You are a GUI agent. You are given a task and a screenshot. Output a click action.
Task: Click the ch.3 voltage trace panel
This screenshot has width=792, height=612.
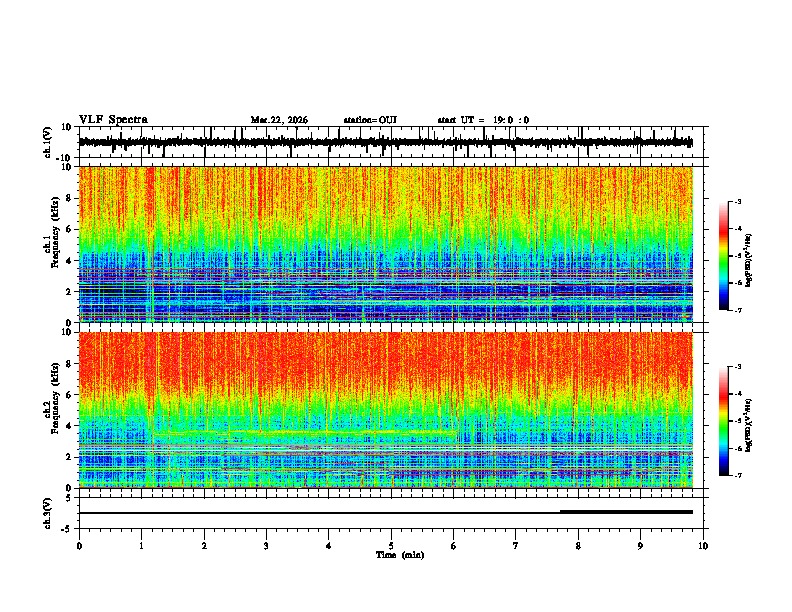393,513
